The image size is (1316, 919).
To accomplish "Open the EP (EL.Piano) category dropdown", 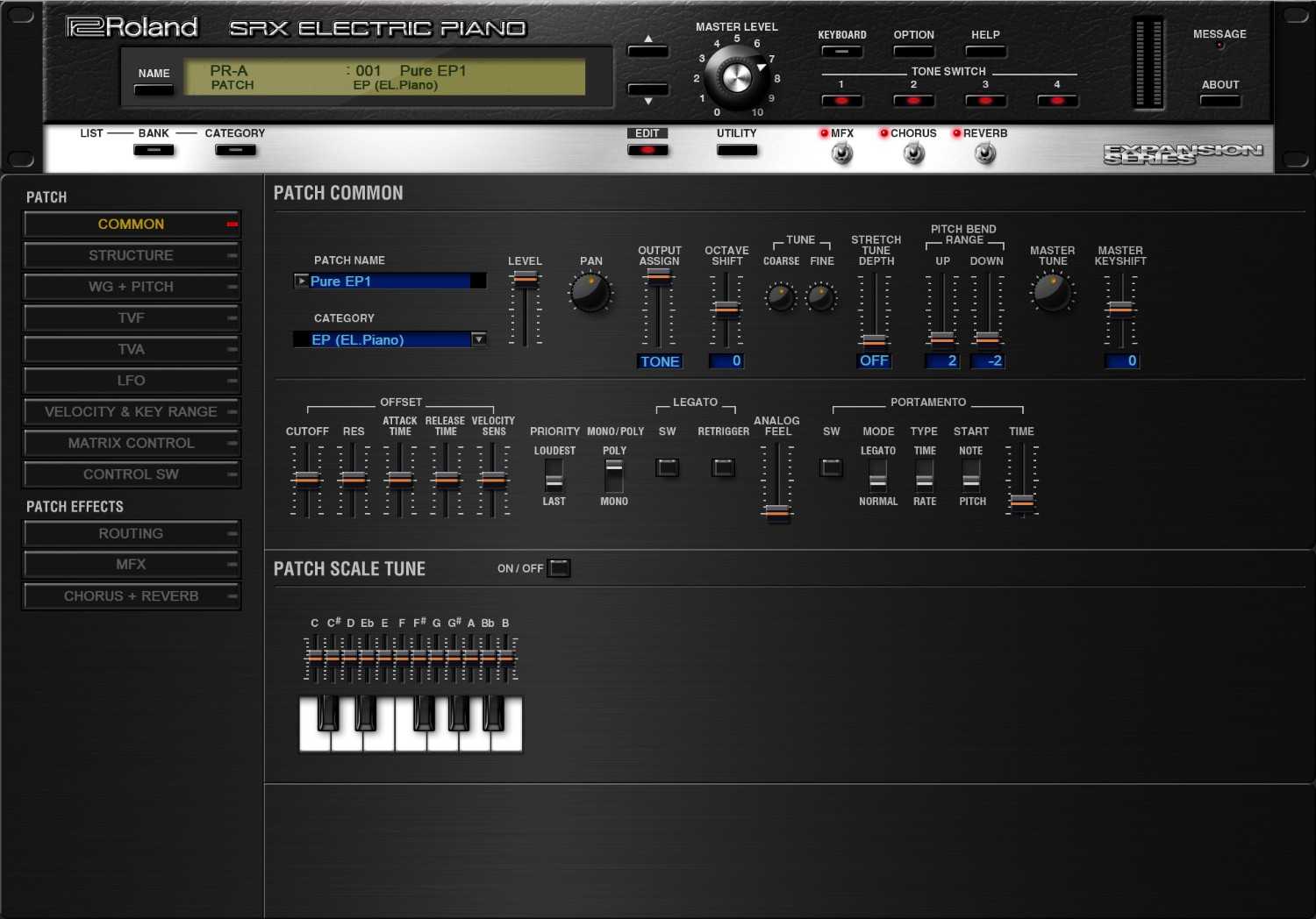I will [478, 339].
